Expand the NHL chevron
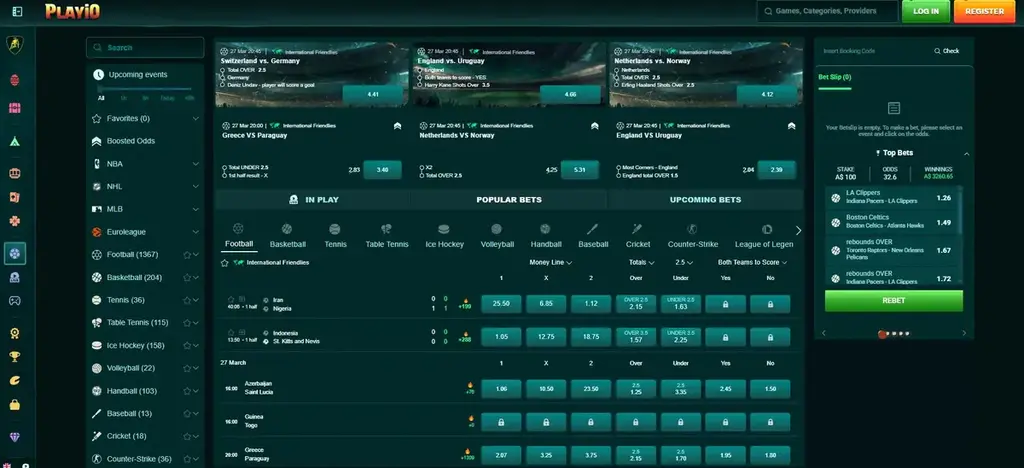This screenshot has height=468, width=1024. (195, 187)
